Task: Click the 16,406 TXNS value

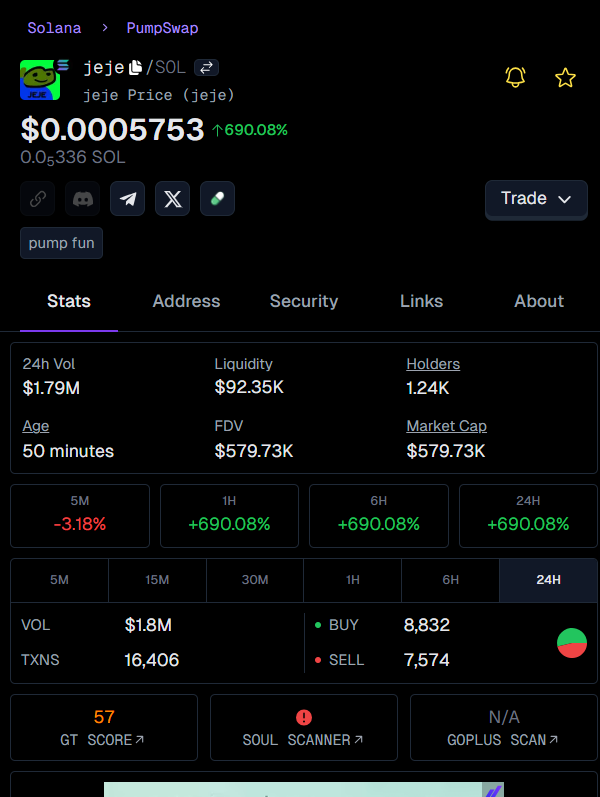Action: (152, 660)
